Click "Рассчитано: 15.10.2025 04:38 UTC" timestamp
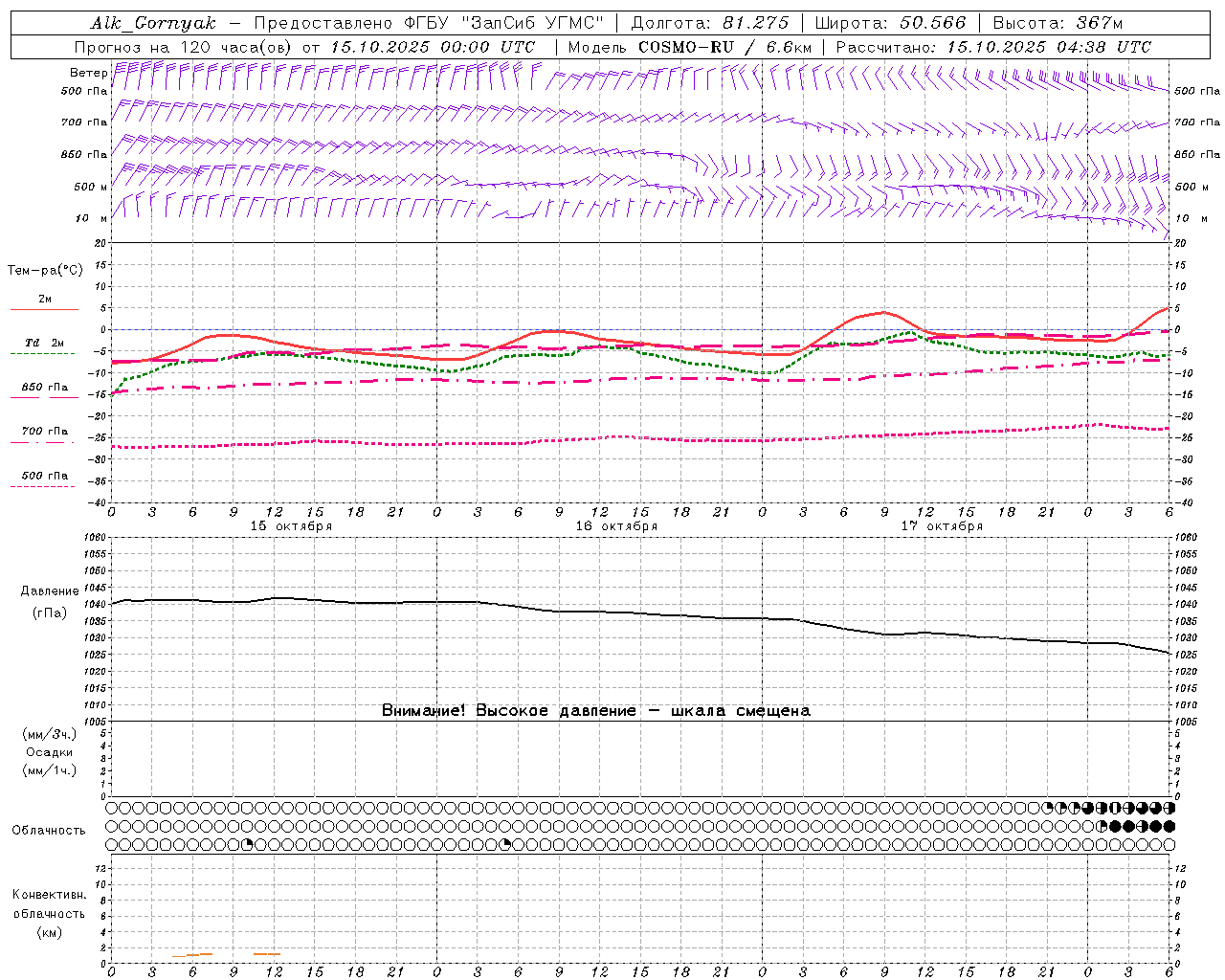Screen dimensions: 1225x980 993,47
